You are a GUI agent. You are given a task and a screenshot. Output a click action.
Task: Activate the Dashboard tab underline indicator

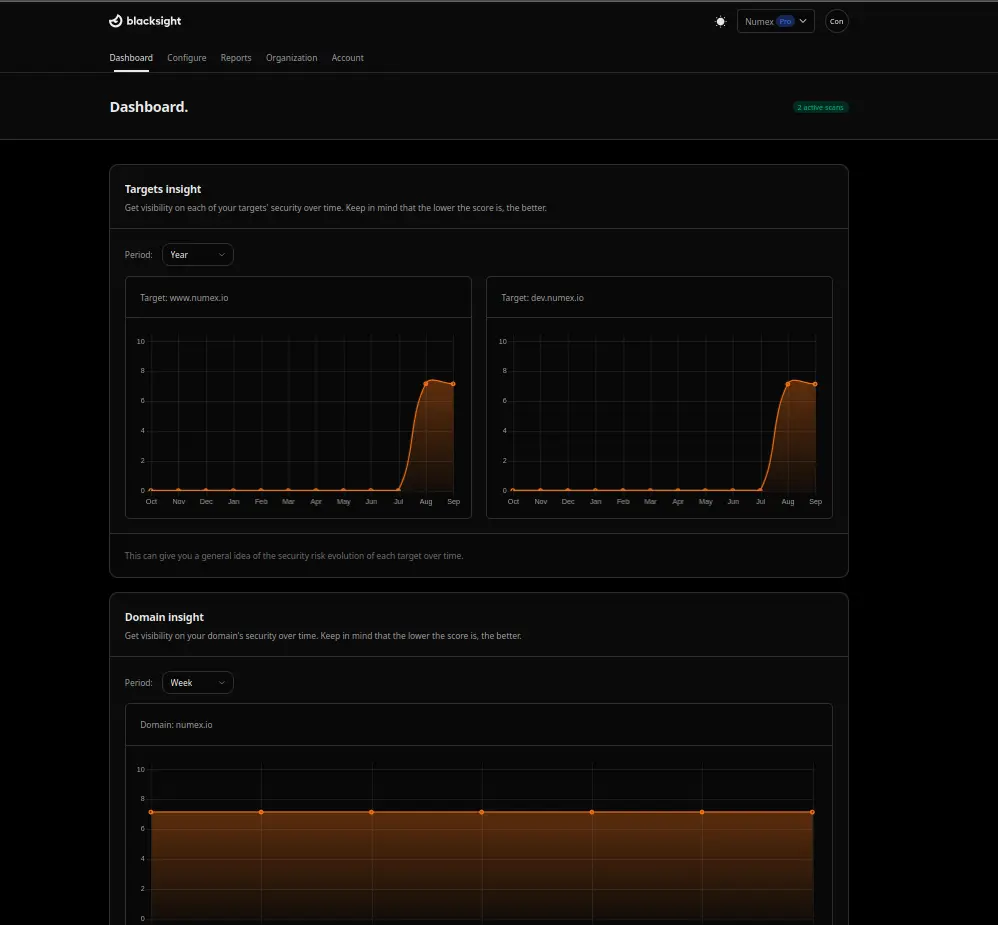(x=131, y=70)
